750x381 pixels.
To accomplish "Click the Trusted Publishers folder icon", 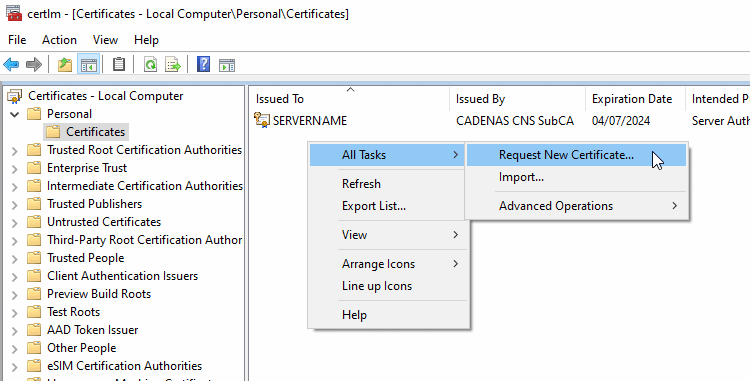I will coord(34,204).
